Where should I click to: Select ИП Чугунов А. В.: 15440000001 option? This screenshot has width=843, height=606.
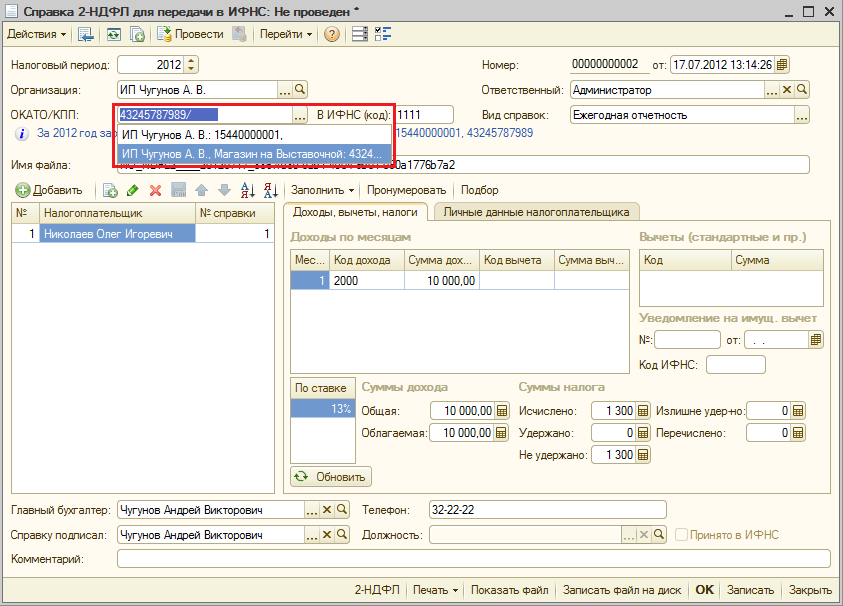[254, 135]
